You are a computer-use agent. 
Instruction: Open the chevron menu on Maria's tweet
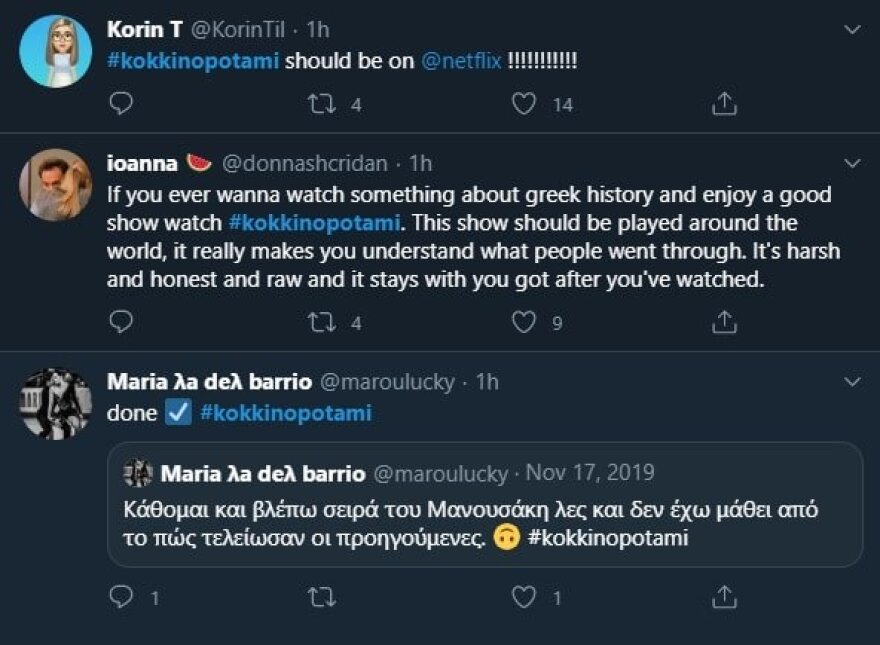(x=852, y=382)
